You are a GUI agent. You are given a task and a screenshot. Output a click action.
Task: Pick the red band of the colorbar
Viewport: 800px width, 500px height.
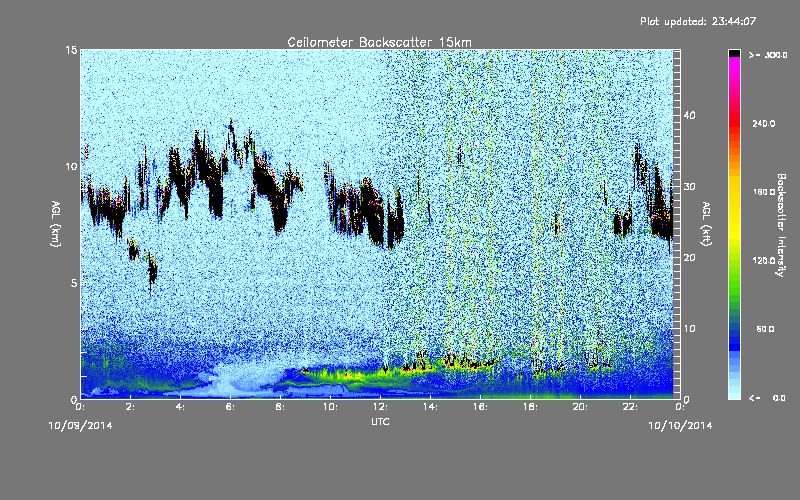coord(734,125)
